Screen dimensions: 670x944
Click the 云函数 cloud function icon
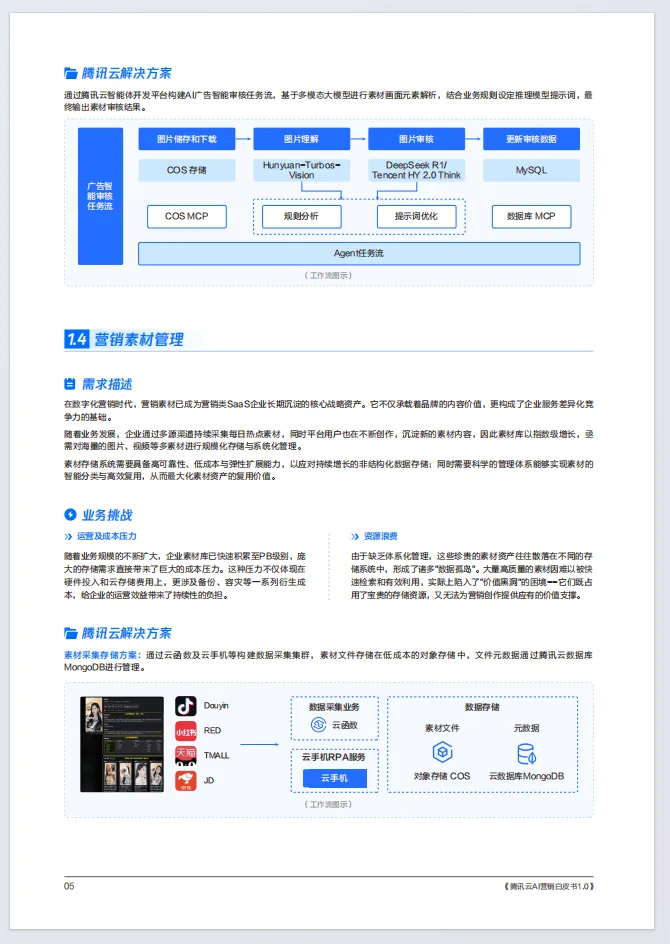(x=318, y=725)
